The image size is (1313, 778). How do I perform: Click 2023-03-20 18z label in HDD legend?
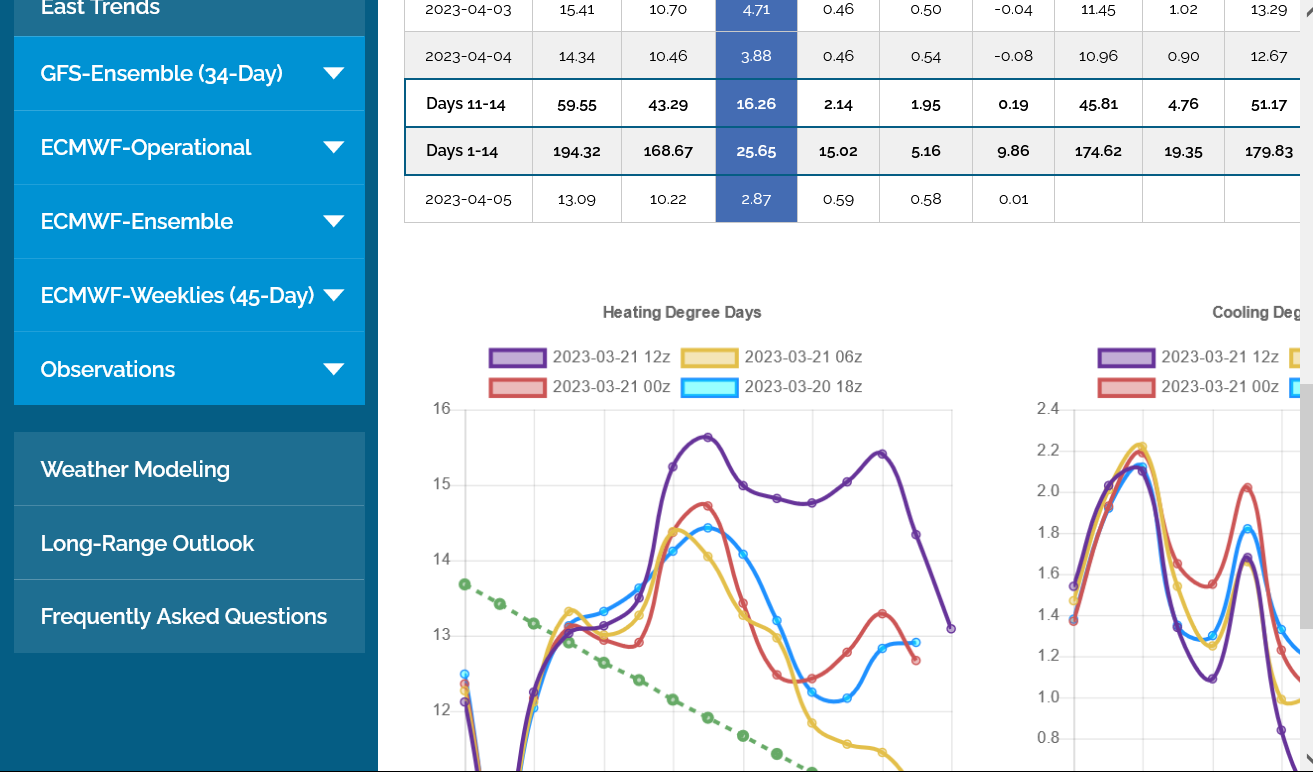pyautogui.click(x=803, y=386)
